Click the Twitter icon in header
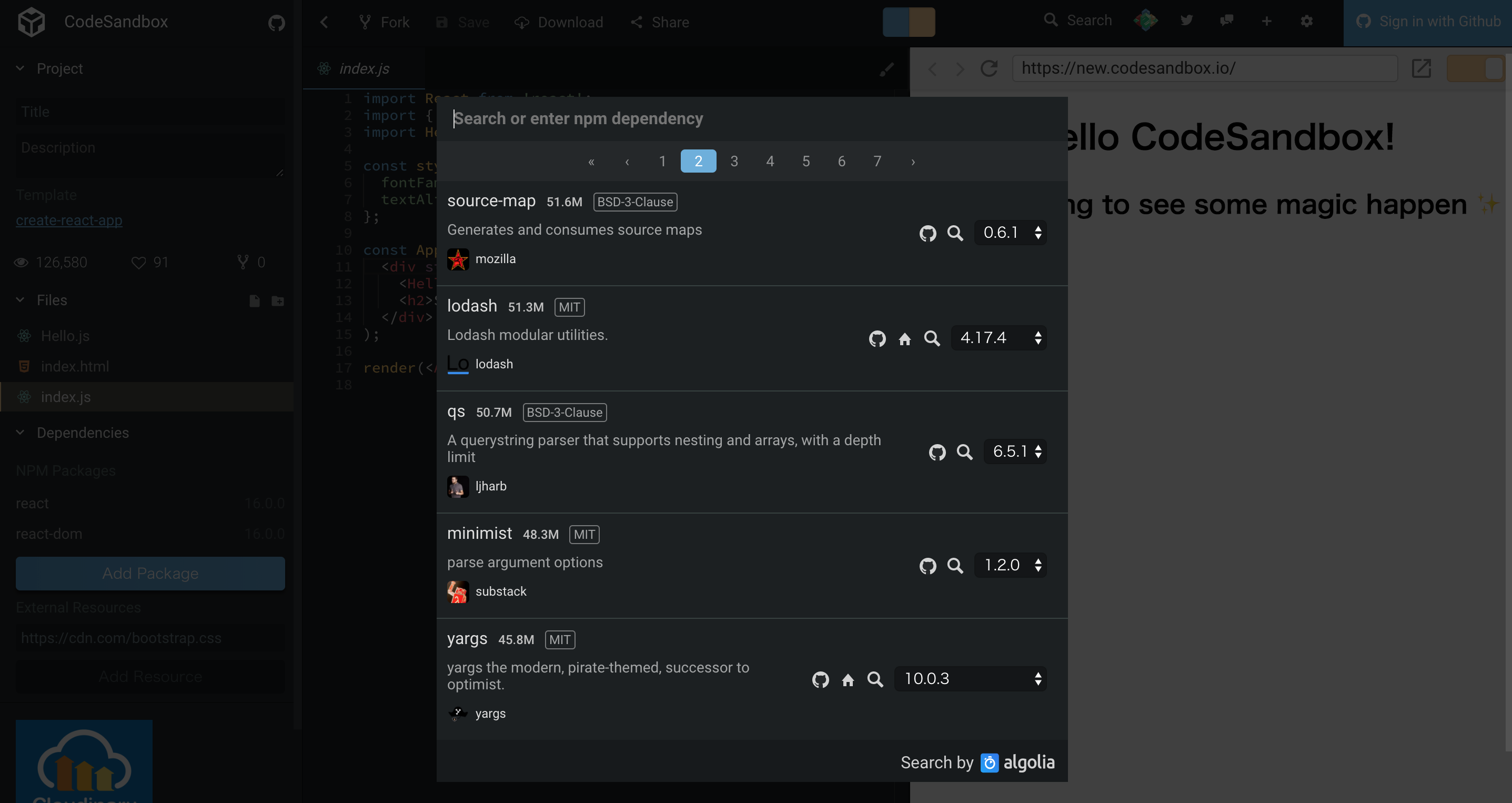 (1186, 21)
